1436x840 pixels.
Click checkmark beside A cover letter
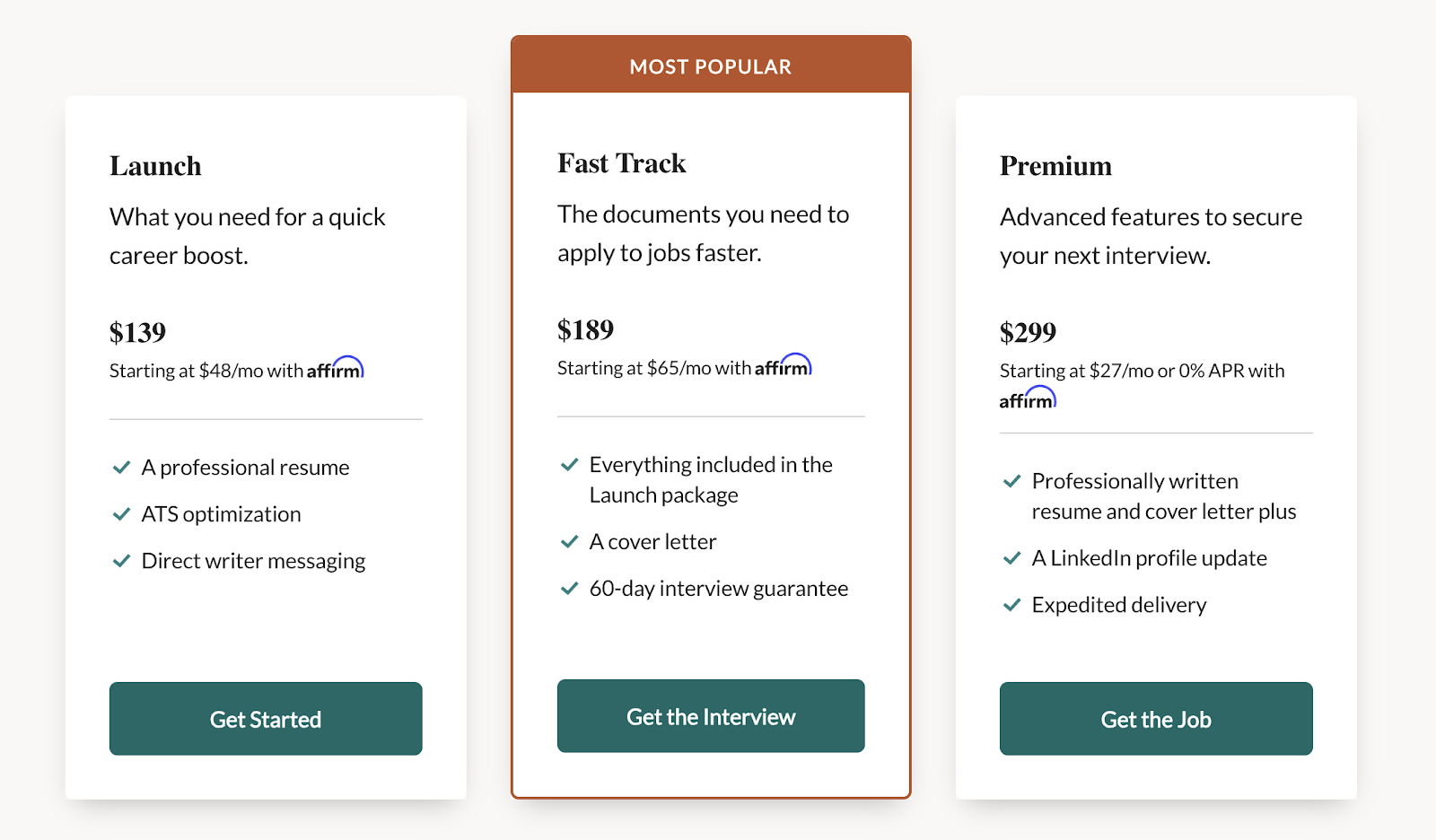click(569, 542)
